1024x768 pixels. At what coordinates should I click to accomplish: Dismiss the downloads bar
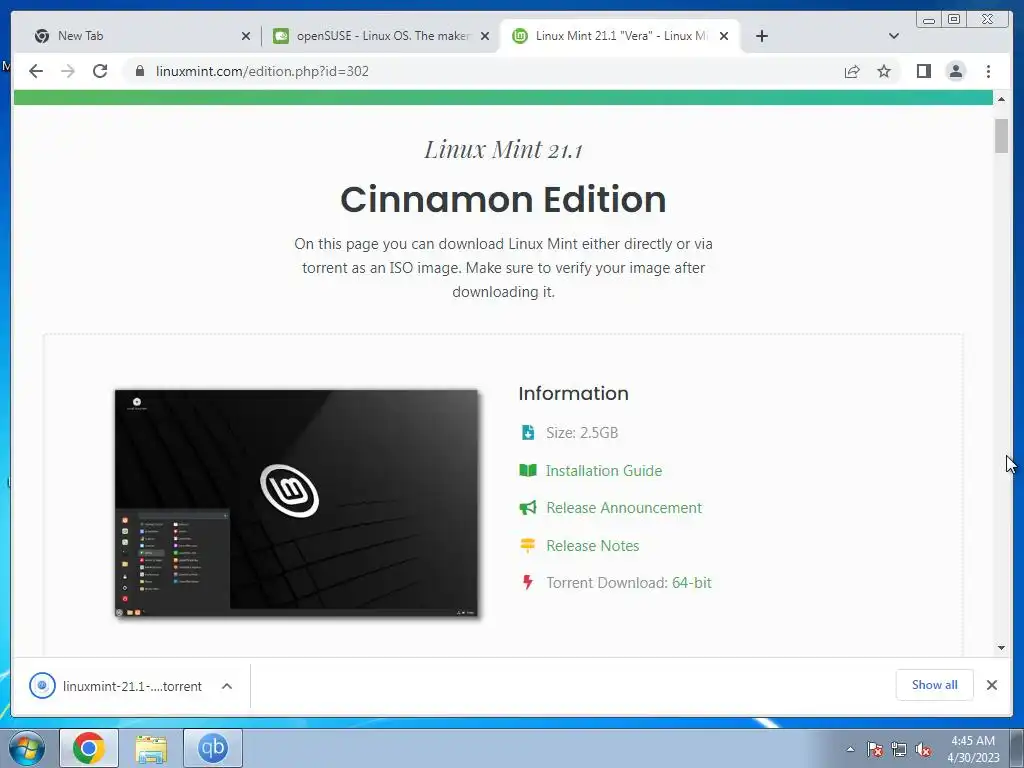coord(992,685)
